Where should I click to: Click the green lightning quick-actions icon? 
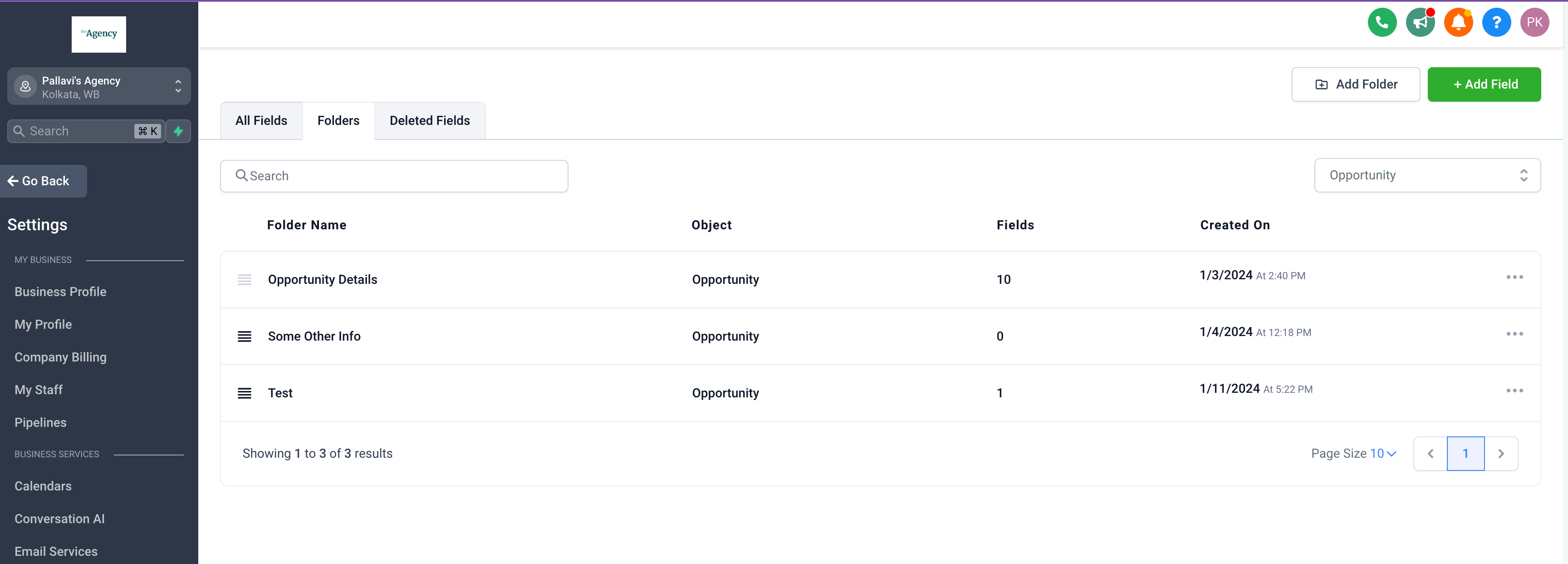tap(178, 131)
